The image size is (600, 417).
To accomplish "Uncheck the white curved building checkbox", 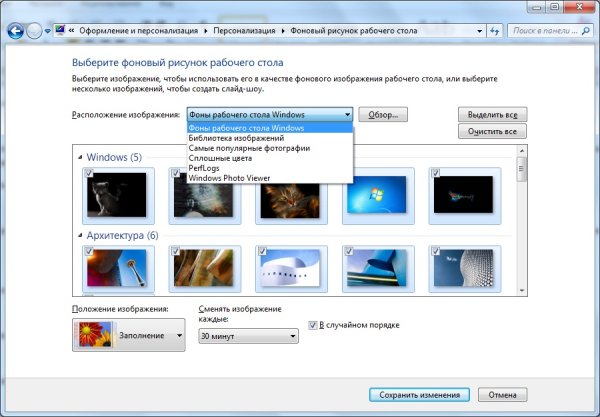I will (x=262, y=251).
